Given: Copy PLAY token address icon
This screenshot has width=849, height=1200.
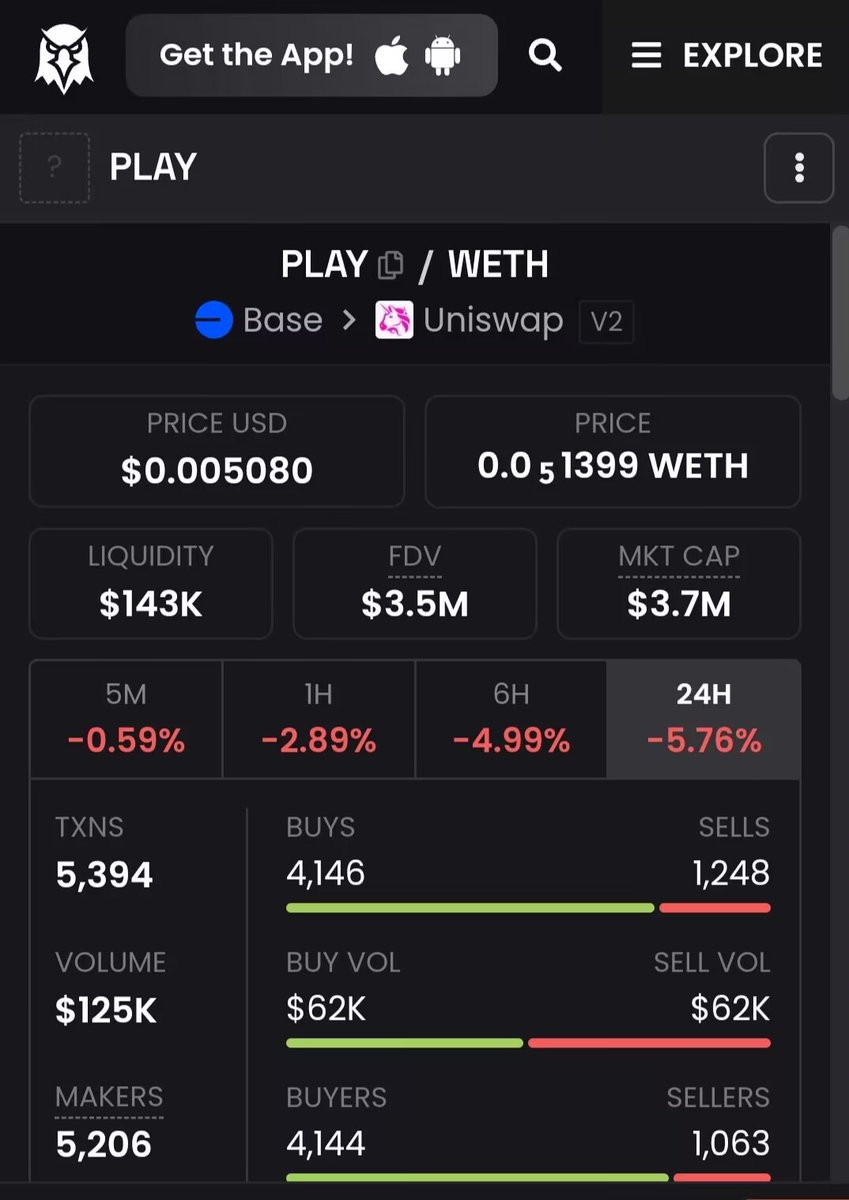Looking at the screenshot, I should (x=391, y=265).
